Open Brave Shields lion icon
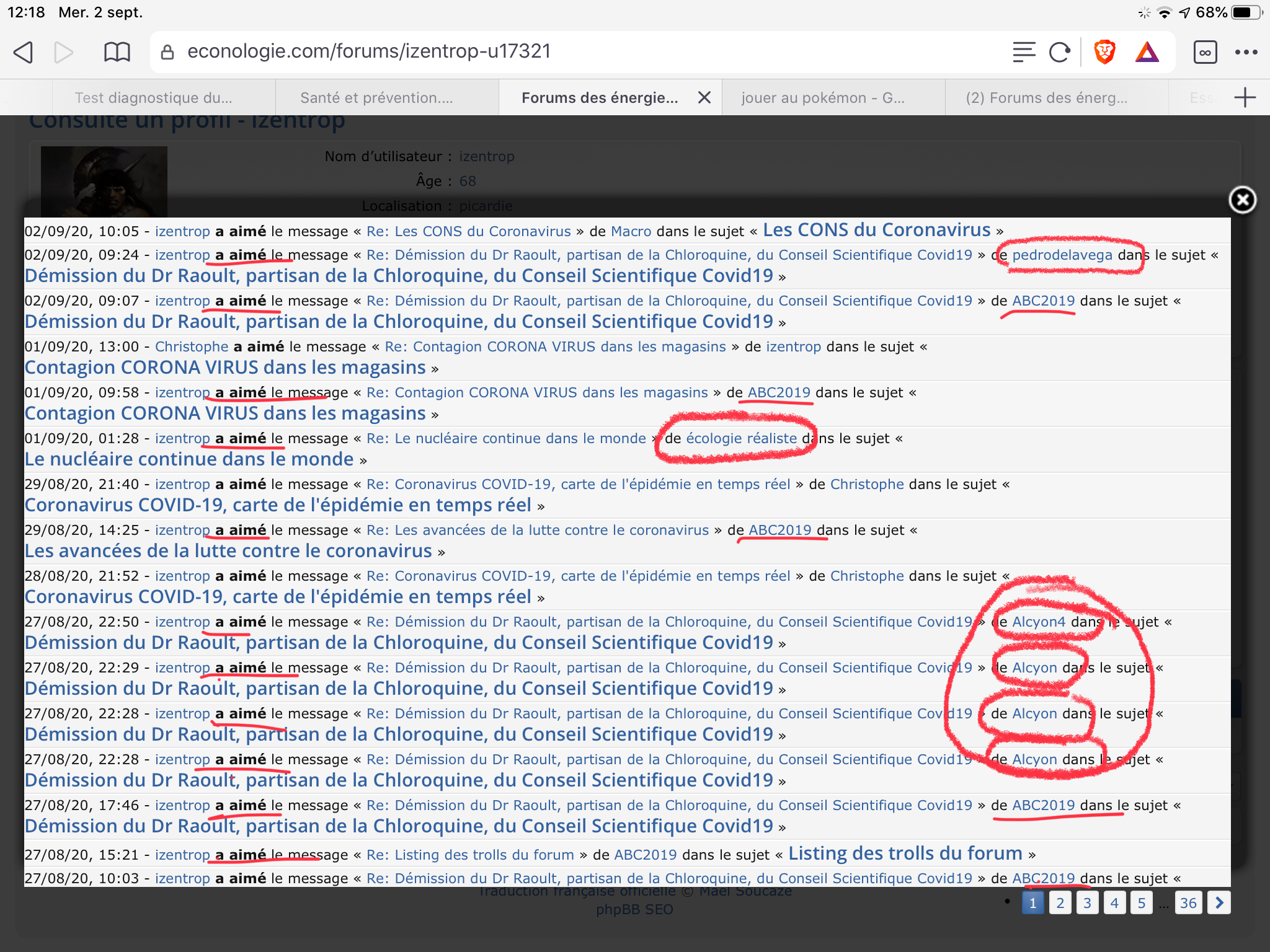Viewport: 1270px width, 952px height. 1104,52
